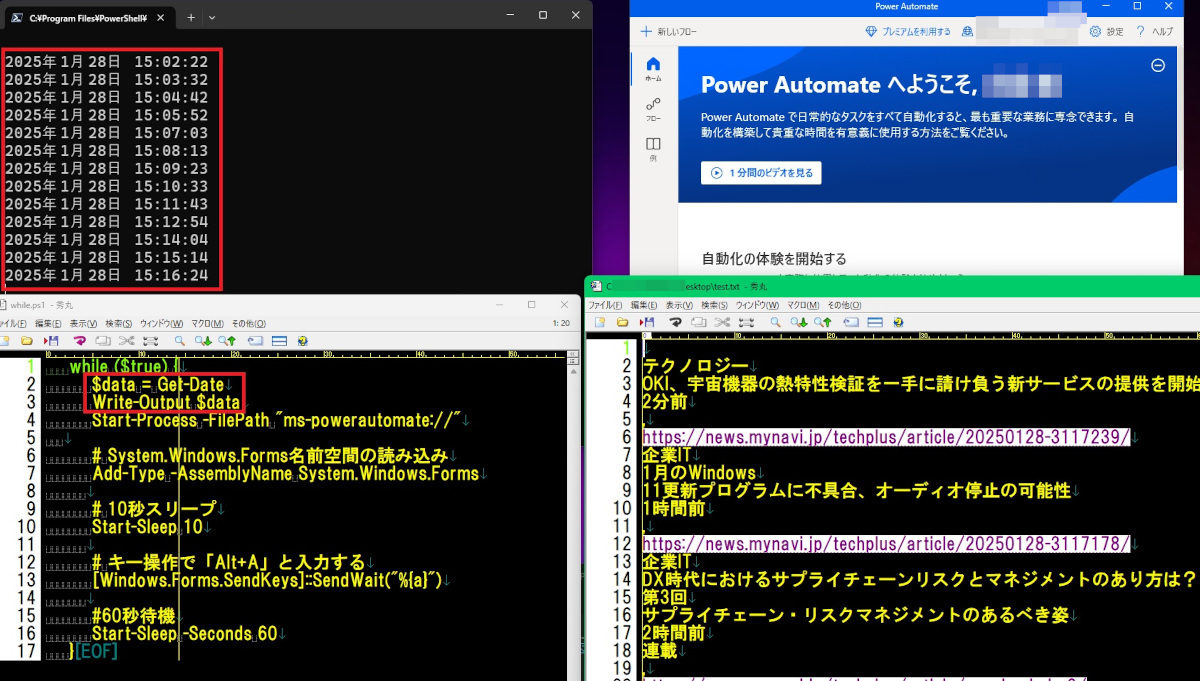Play 1 分間のビデオを見る video button

tap(761, 173)
